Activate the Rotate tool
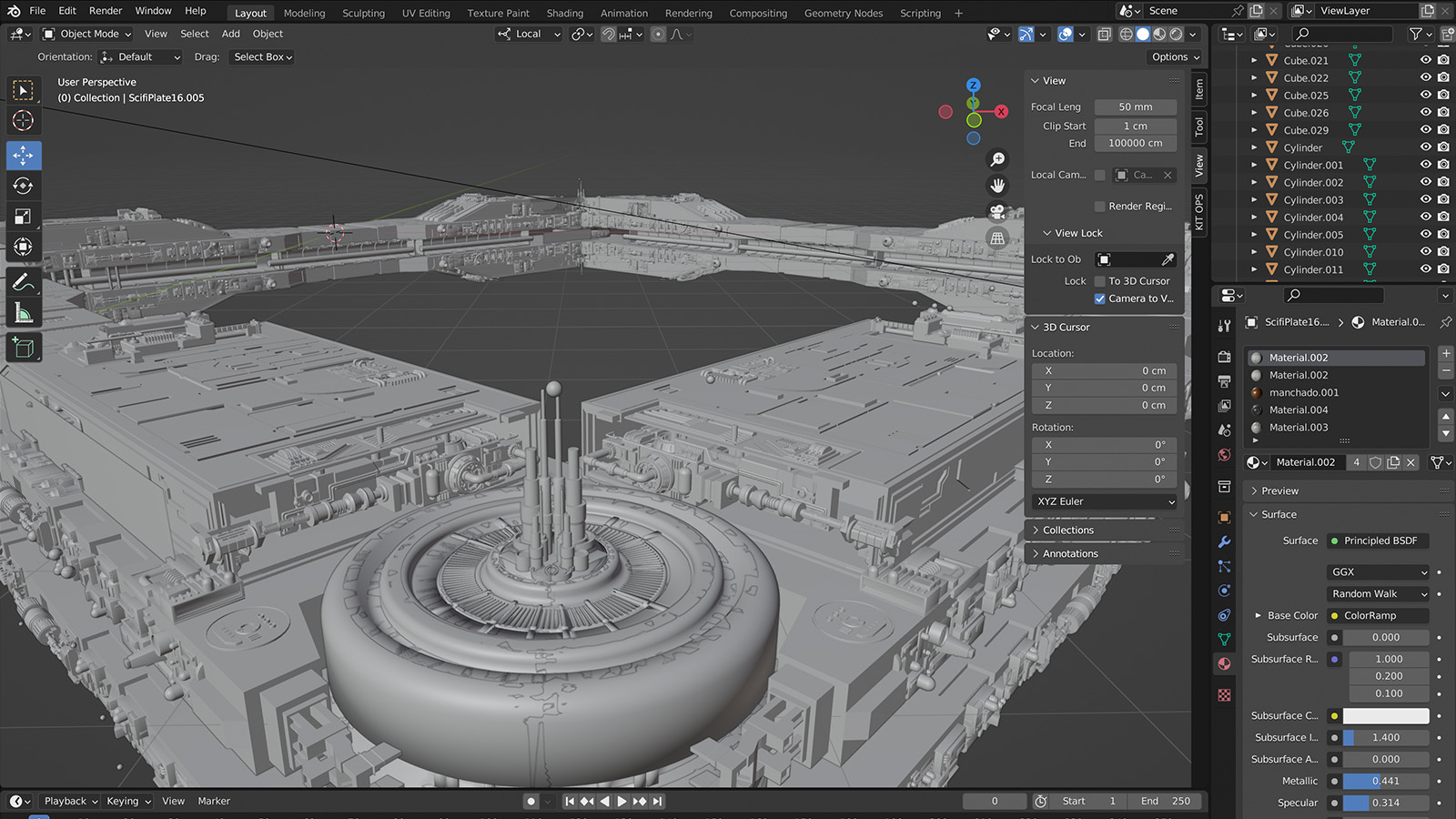This screenshot has height=819, width=1456. [x=24, y=186]
